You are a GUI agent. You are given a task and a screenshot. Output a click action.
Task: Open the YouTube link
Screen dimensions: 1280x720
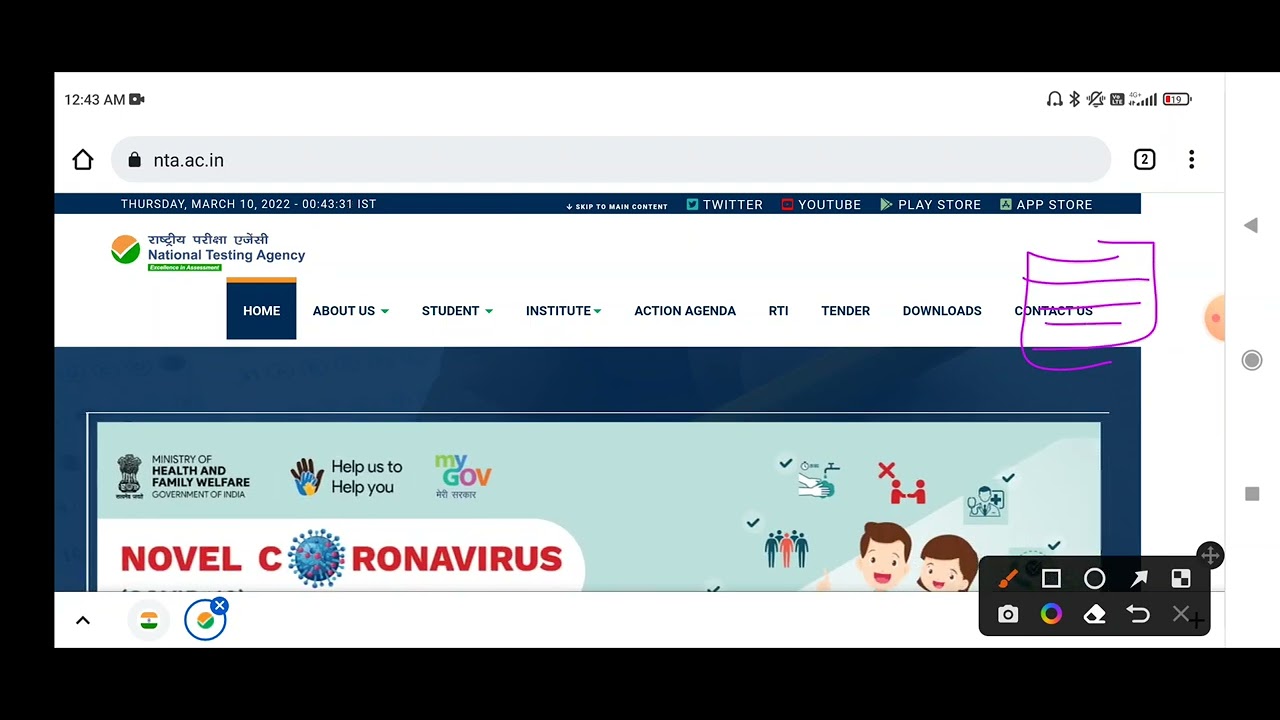(821, 204)
